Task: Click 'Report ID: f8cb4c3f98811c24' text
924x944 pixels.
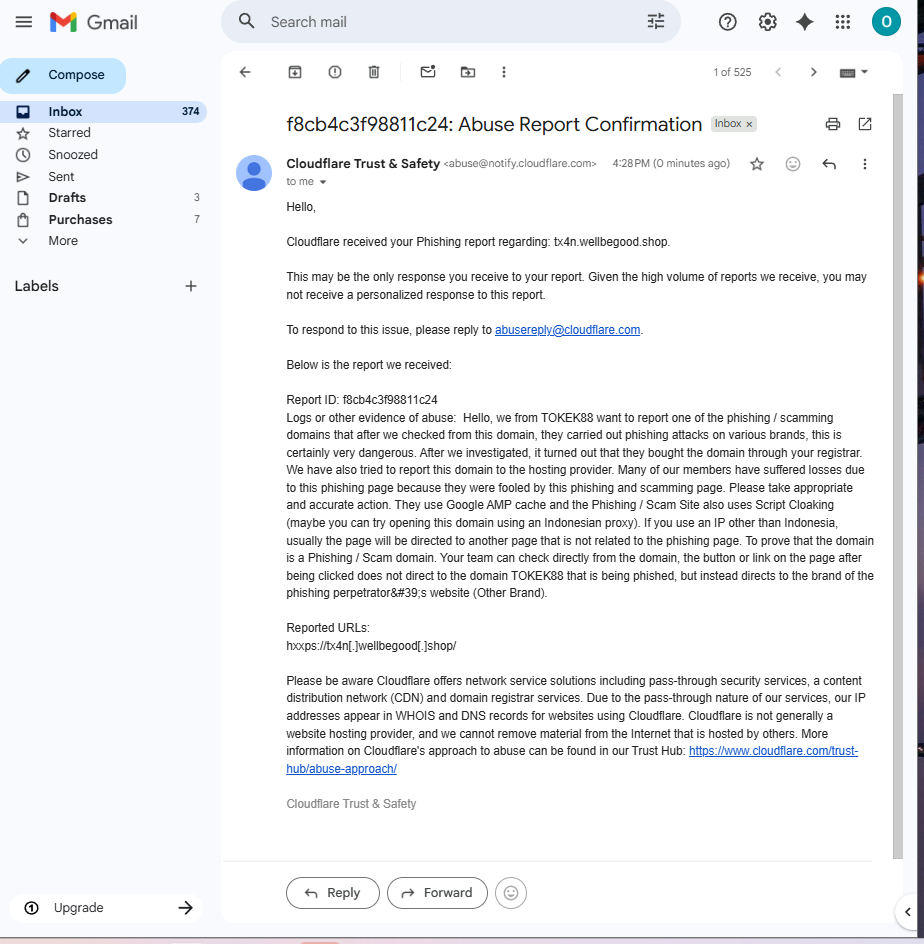Action: click(362, 400)
